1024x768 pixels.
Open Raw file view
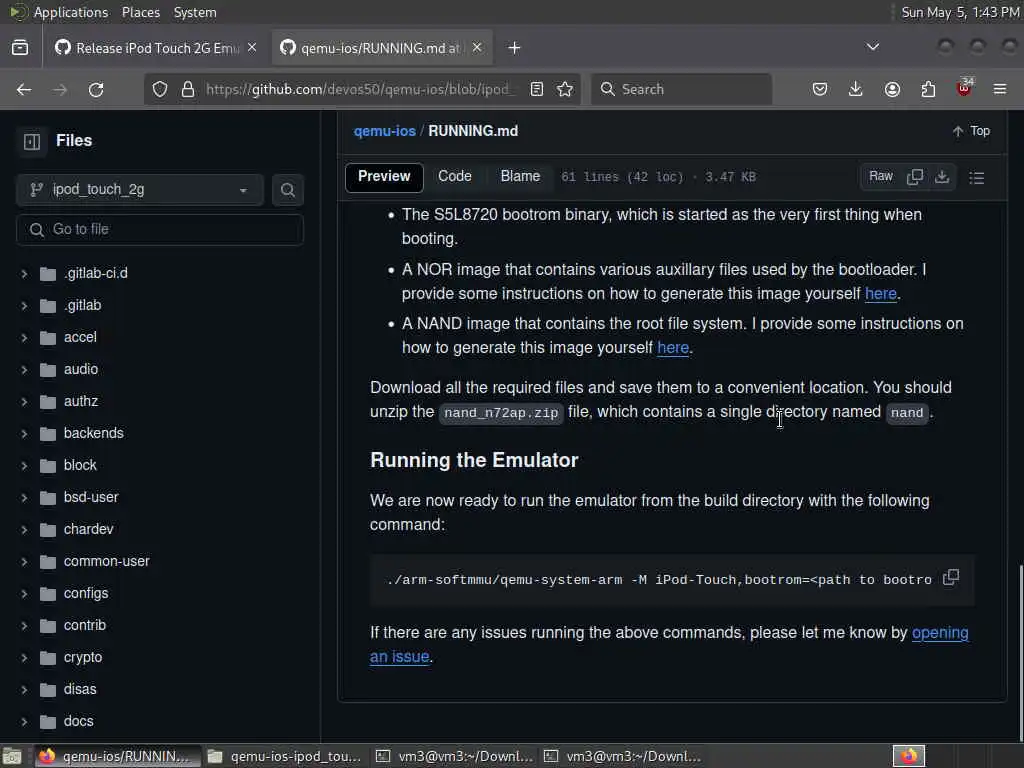(x=880, y=177)
